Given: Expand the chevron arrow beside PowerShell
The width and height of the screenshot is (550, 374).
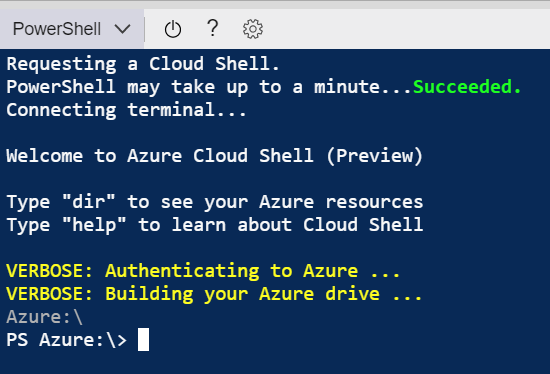Looking at the screenshot, I should pyautogui.click(x=123, y=29).
